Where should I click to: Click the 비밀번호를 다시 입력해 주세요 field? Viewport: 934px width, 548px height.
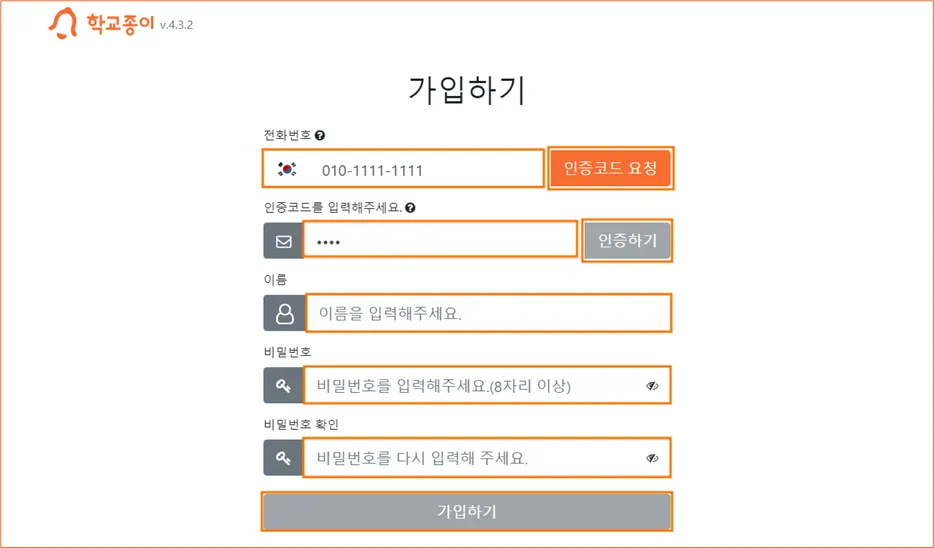pyautogui.click(x=470, y=458)
